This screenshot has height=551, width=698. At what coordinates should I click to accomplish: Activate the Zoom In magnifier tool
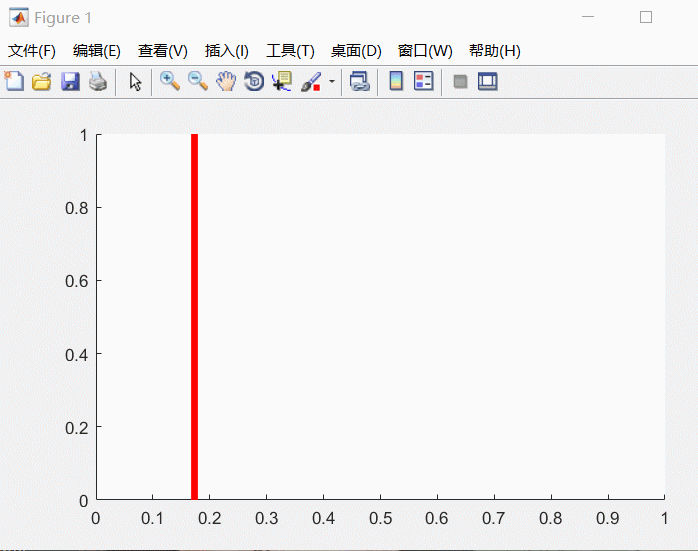[170, 81]
